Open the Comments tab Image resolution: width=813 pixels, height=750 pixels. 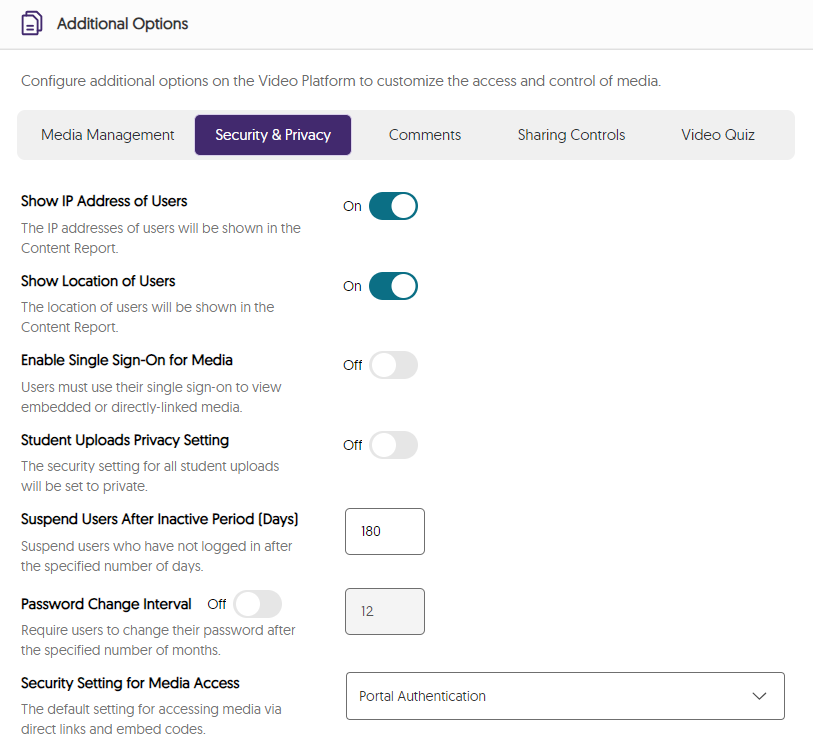click(x=424, y=134)
